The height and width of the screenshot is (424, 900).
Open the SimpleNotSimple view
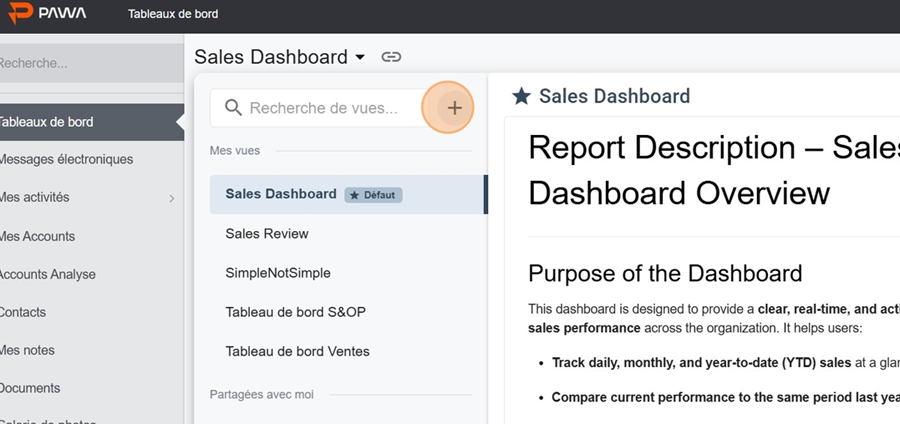(278, 272)
